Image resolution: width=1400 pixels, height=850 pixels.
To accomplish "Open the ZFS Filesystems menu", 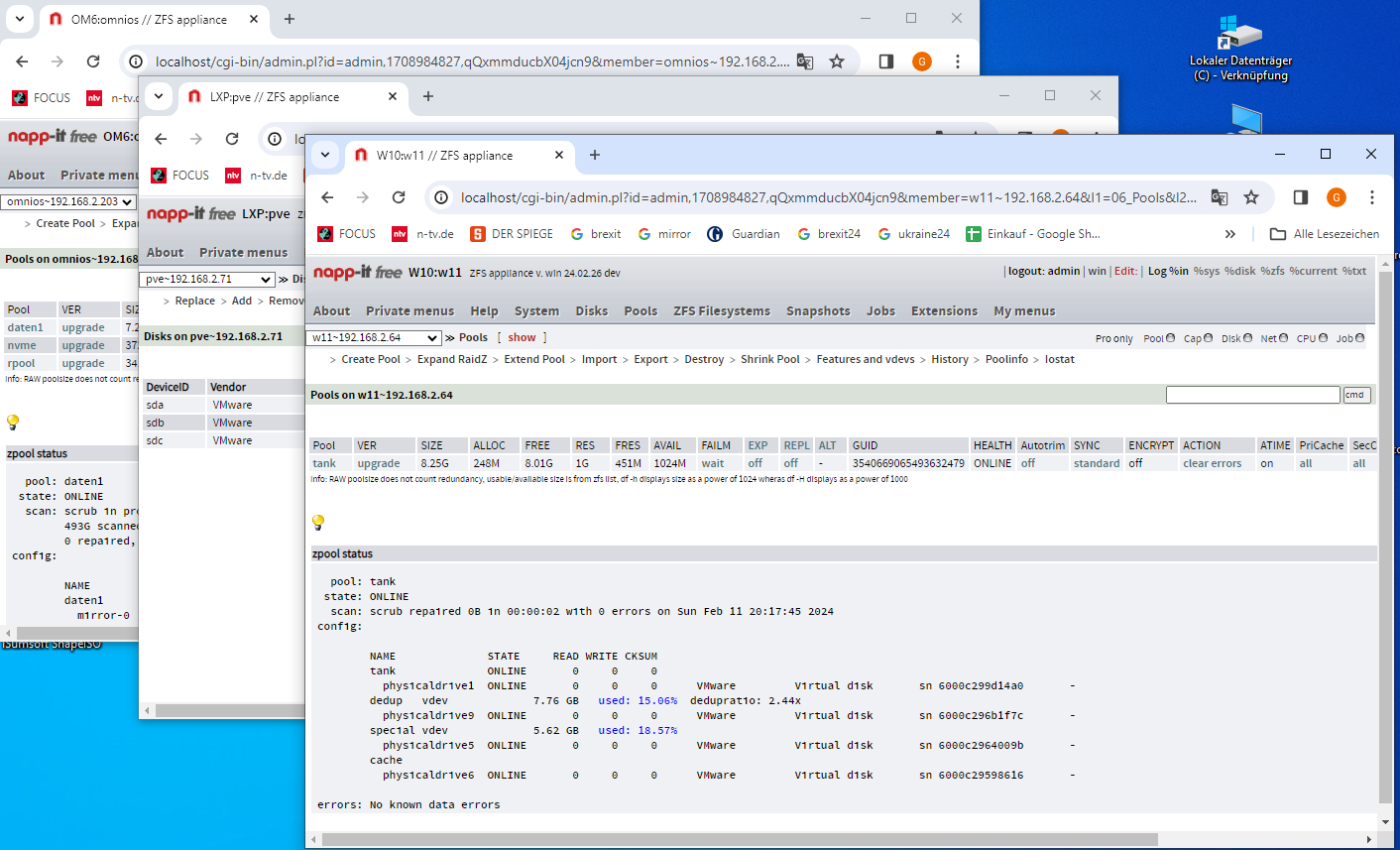I will coord(721,310).
